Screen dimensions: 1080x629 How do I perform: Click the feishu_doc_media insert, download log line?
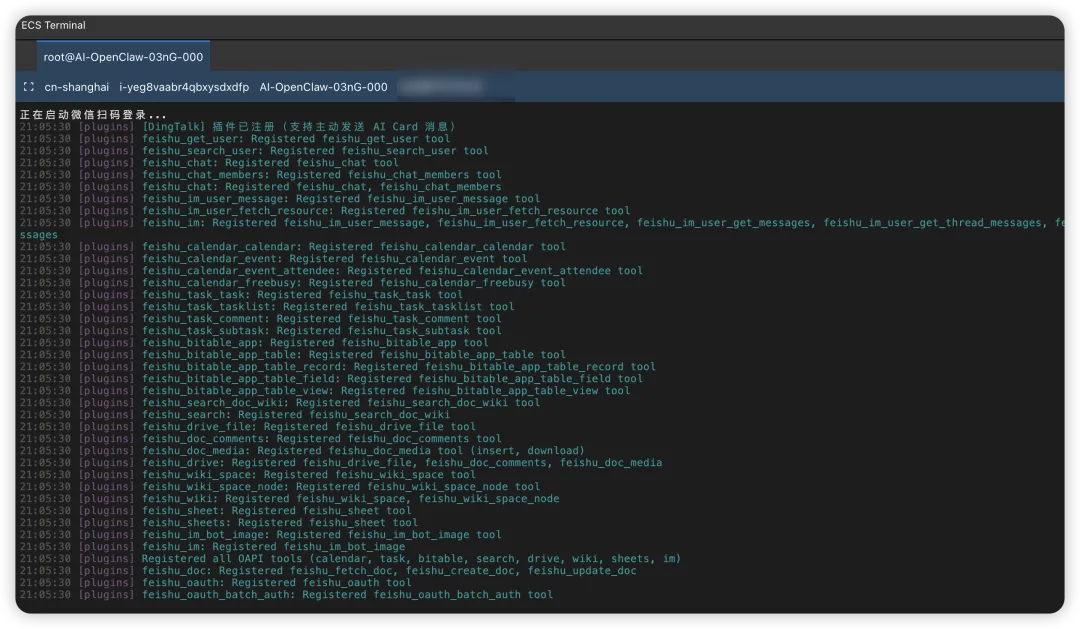tap(302, 451)
